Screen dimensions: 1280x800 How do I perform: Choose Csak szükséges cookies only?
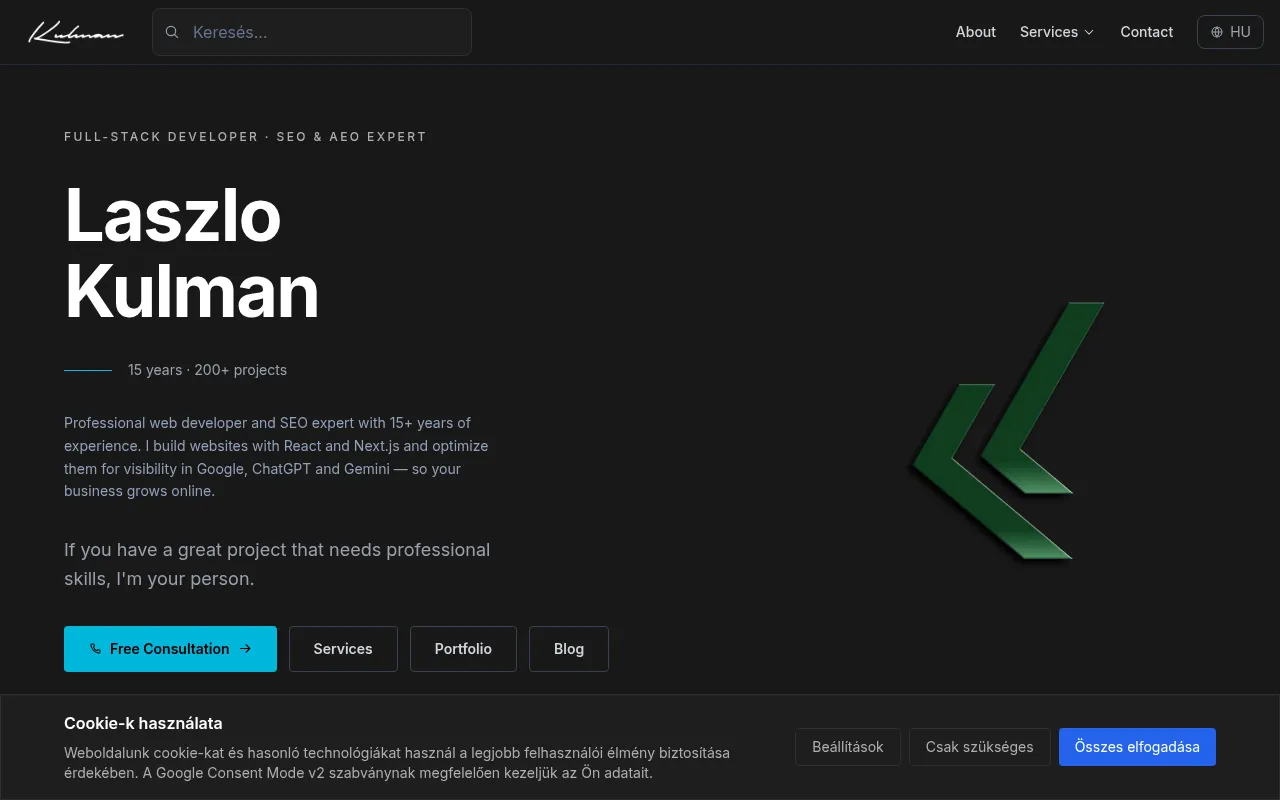coord(980,747)
